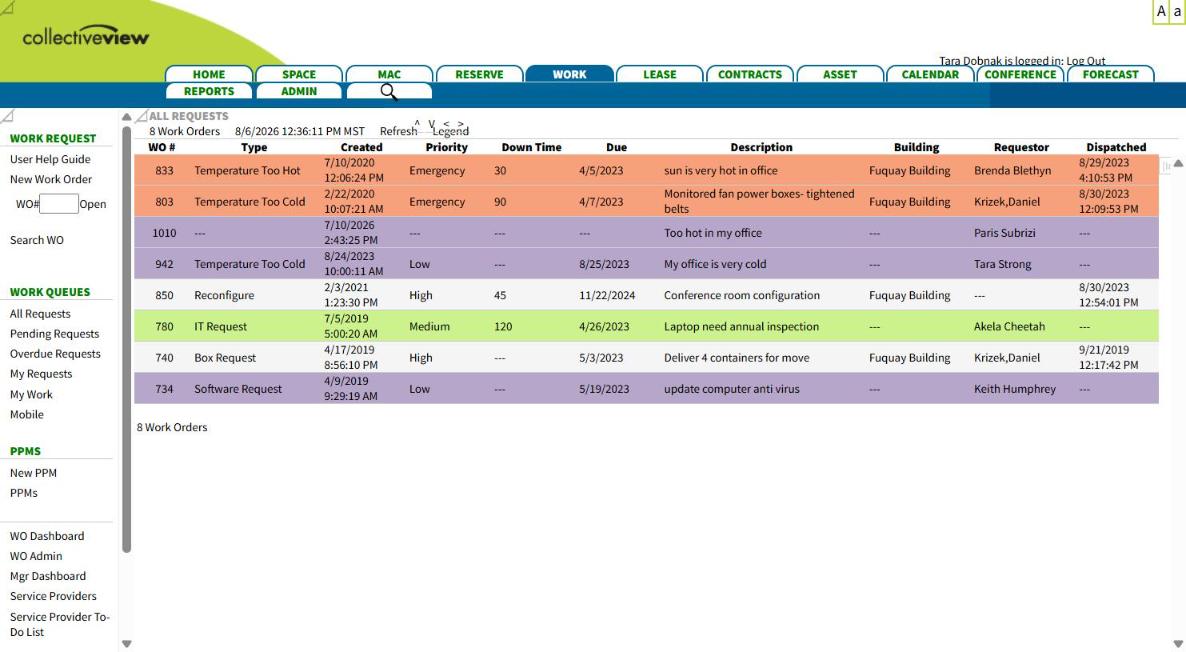Open Service Providers
Image resolution: width=1186 pixels, height=652 pixels.
[x=53, y=596]
